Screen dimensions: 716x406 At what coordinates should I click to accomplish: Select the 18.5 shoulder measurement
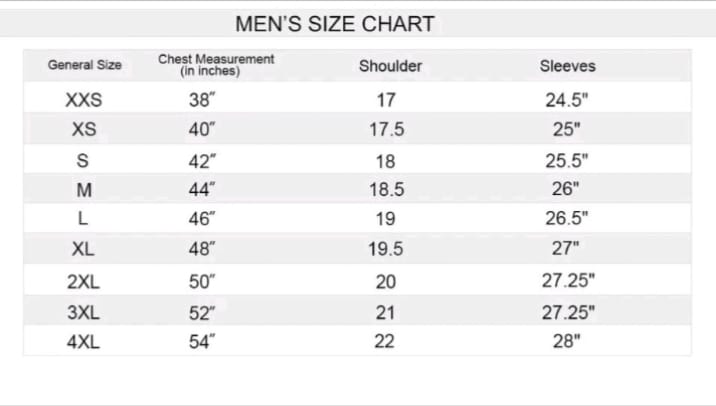386,190
